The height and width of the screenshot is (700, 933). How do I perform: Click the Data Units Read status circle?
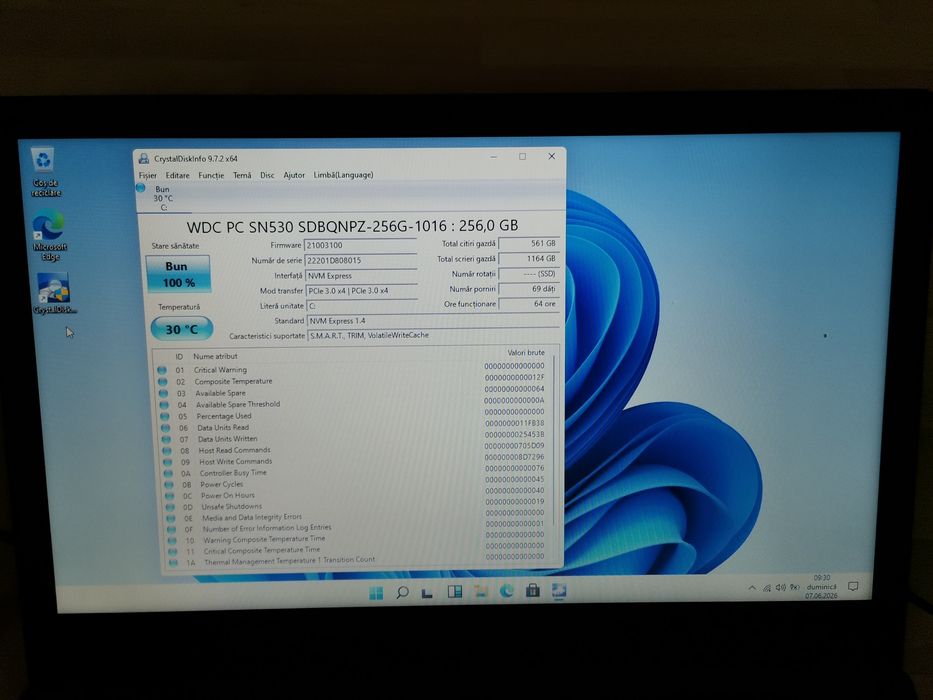pos(166,427)
